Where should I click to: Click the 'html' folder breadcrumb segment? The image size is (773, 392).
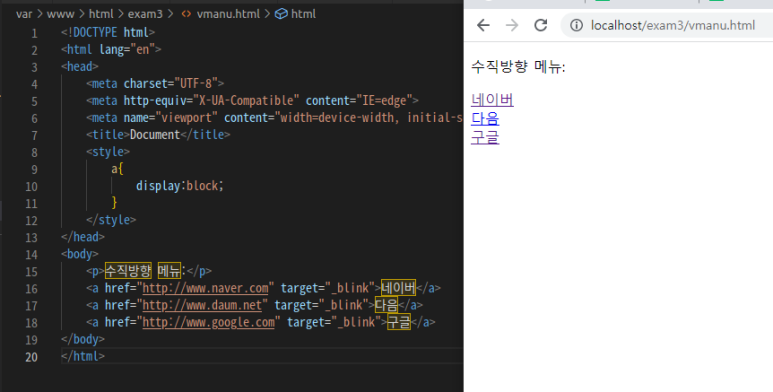pyautogui.click(x=101, y=14)
